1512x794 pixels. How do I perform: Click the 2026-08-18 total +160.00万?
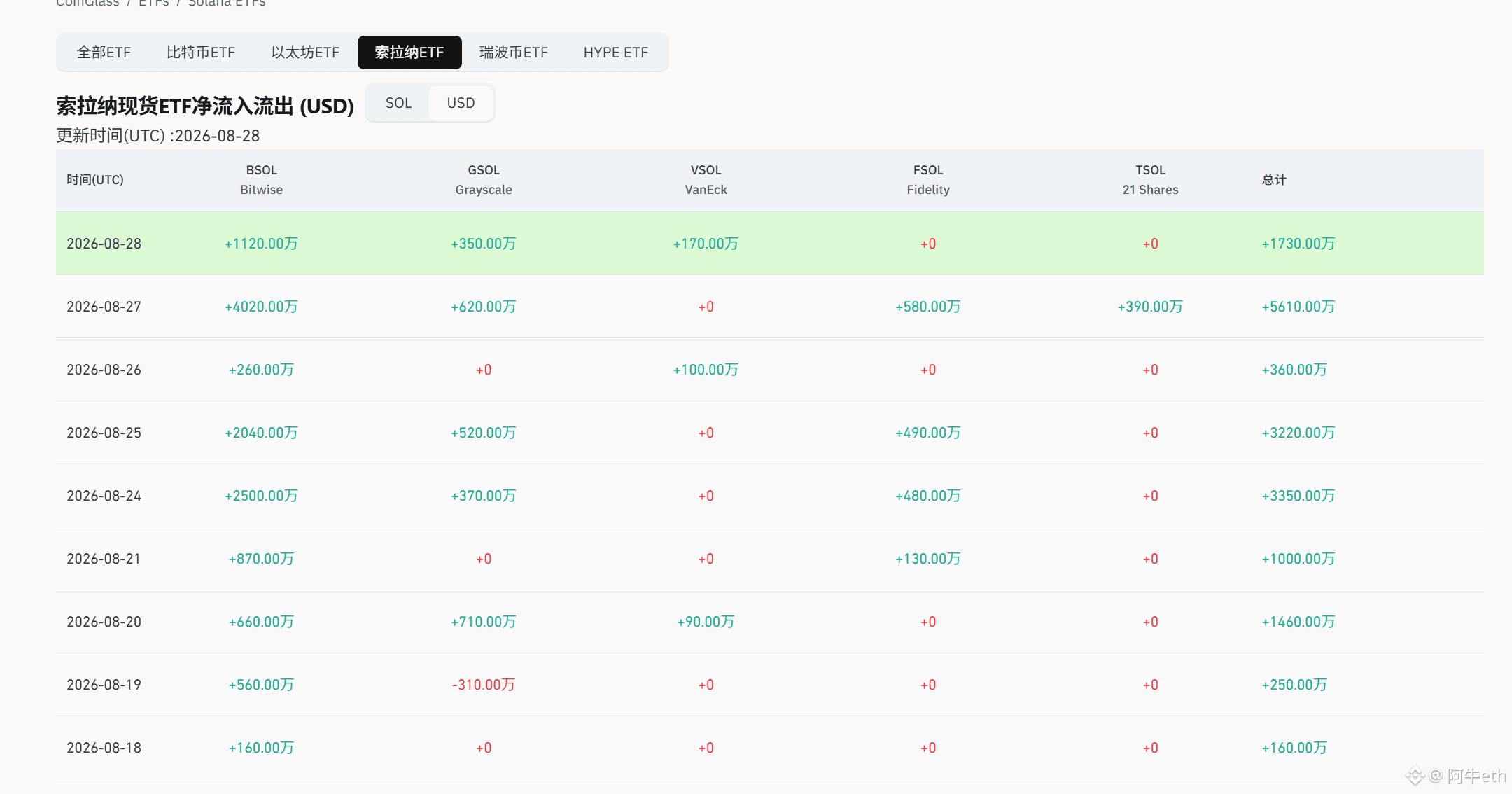pyautogui.click(x=1294, y=748)
